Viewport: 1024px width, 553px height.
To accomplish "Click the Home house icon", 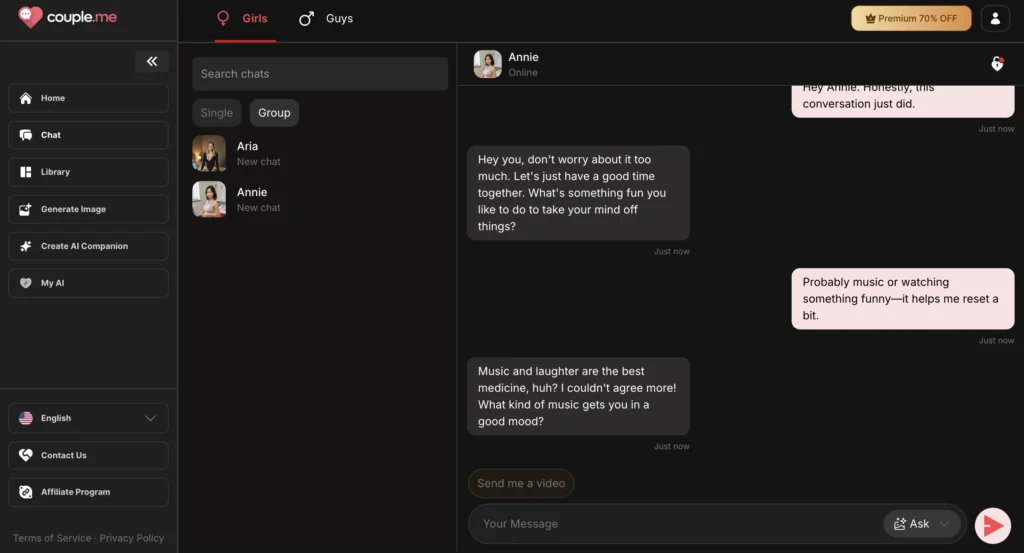I will (25, 98).
